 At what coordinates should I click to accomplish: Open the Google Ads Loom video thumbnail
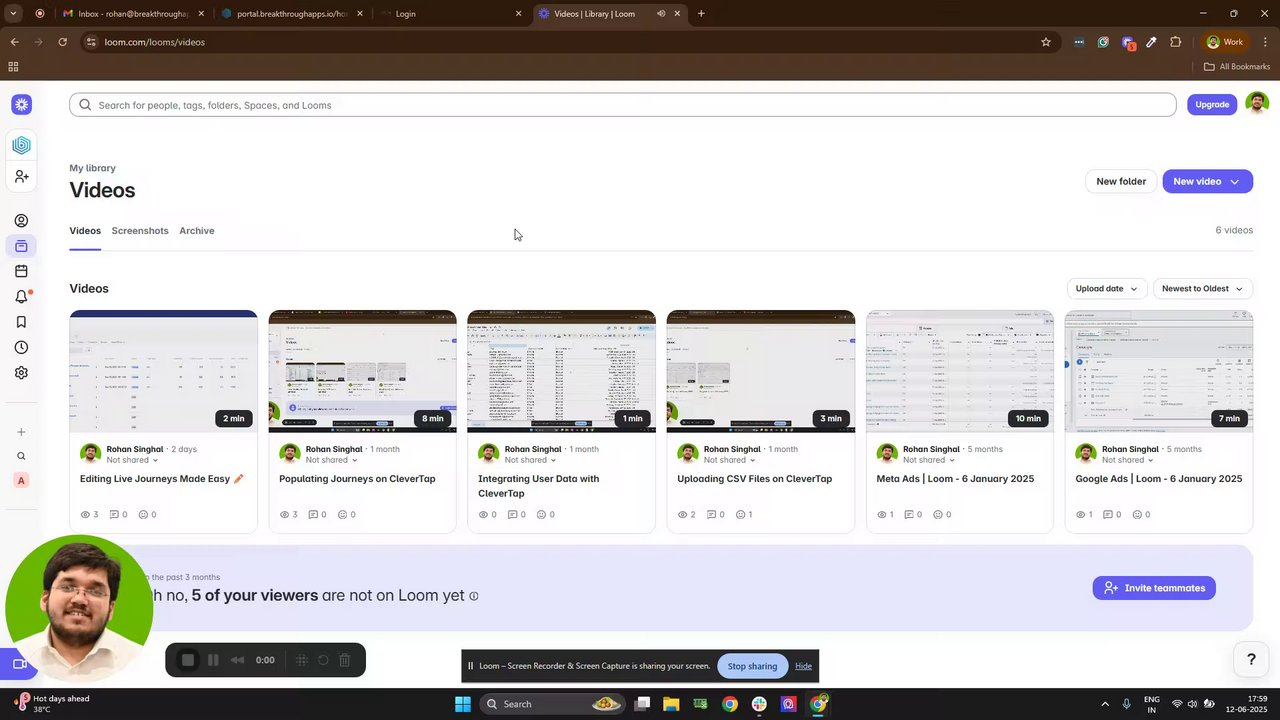click(x=1158, y=371)
